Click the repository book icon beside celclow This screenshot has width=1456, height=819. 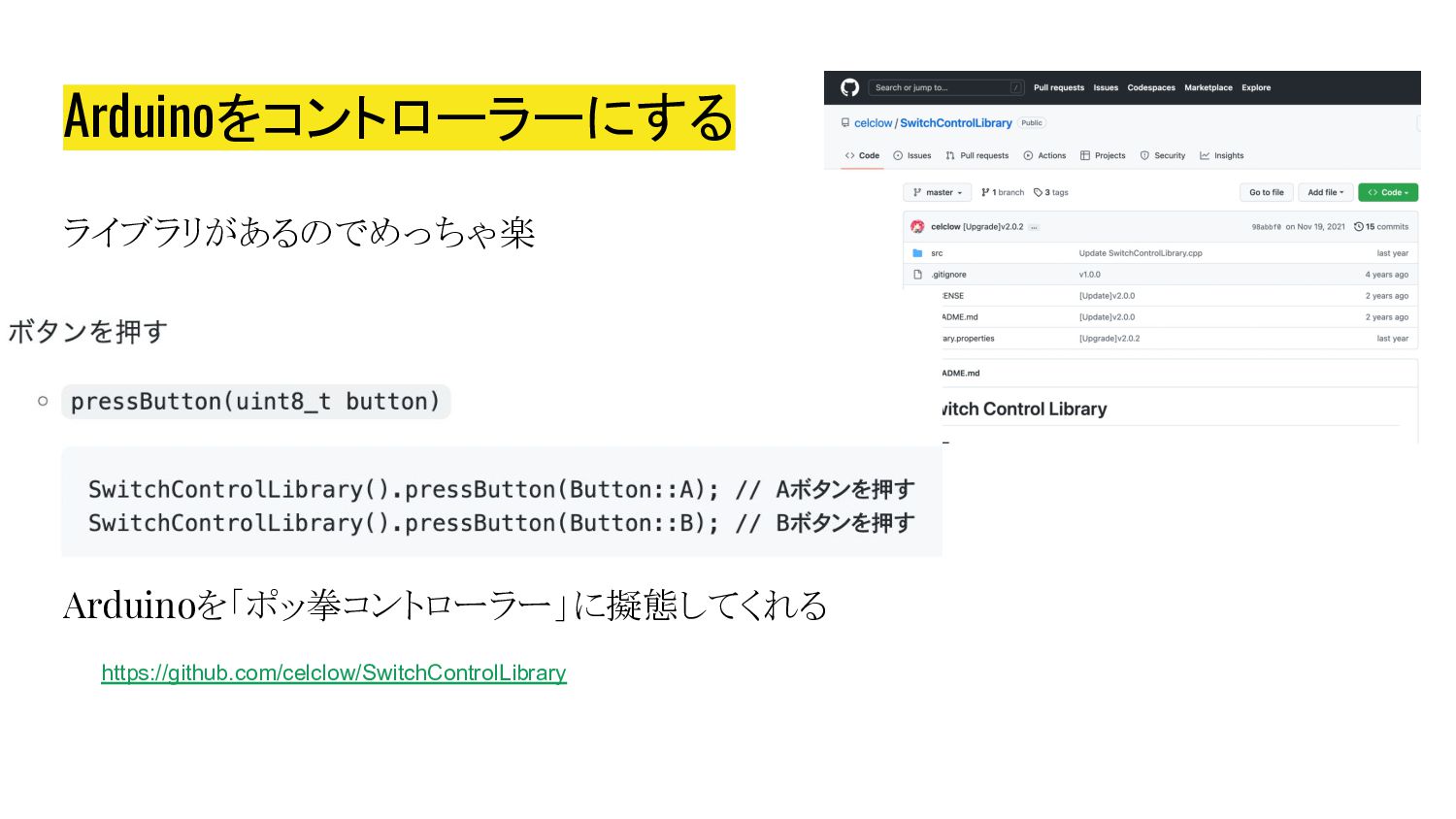pos(845,123)
